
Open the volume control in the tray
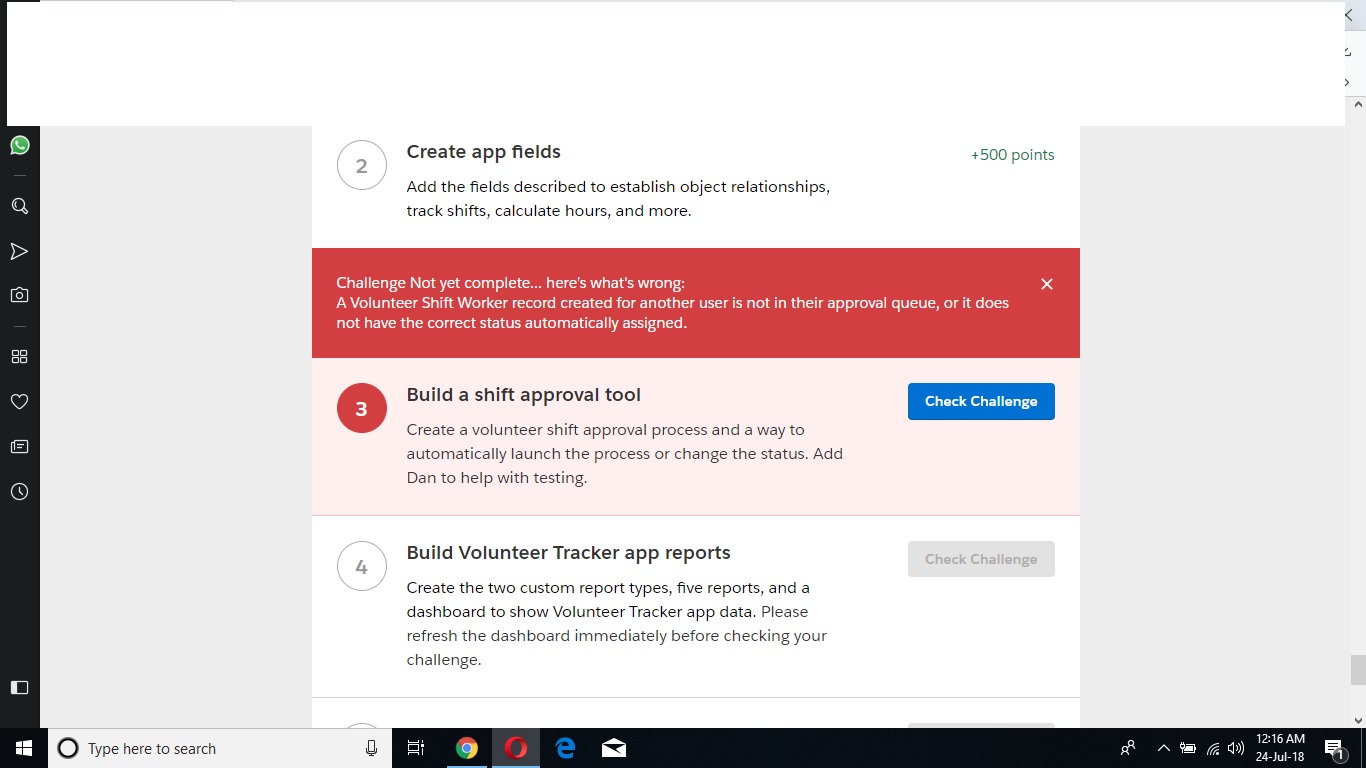point(1236,748)
